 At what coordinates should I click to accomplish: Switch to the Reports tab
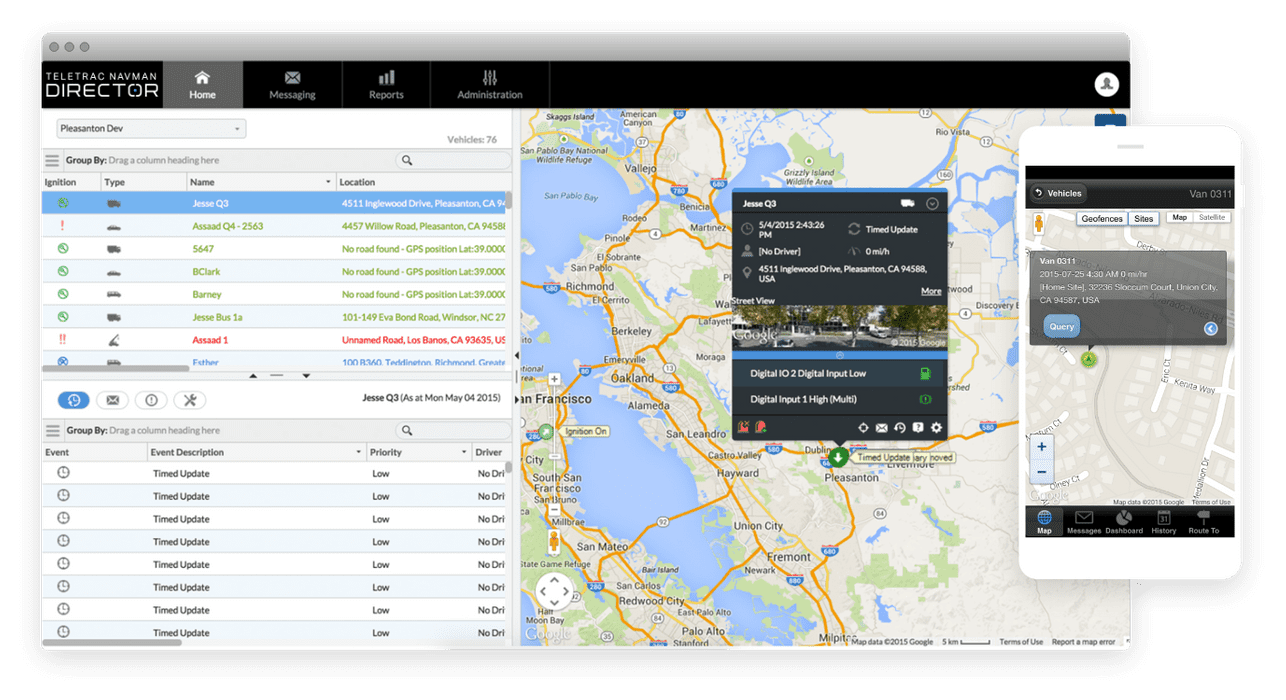click(x=386, y=85)
